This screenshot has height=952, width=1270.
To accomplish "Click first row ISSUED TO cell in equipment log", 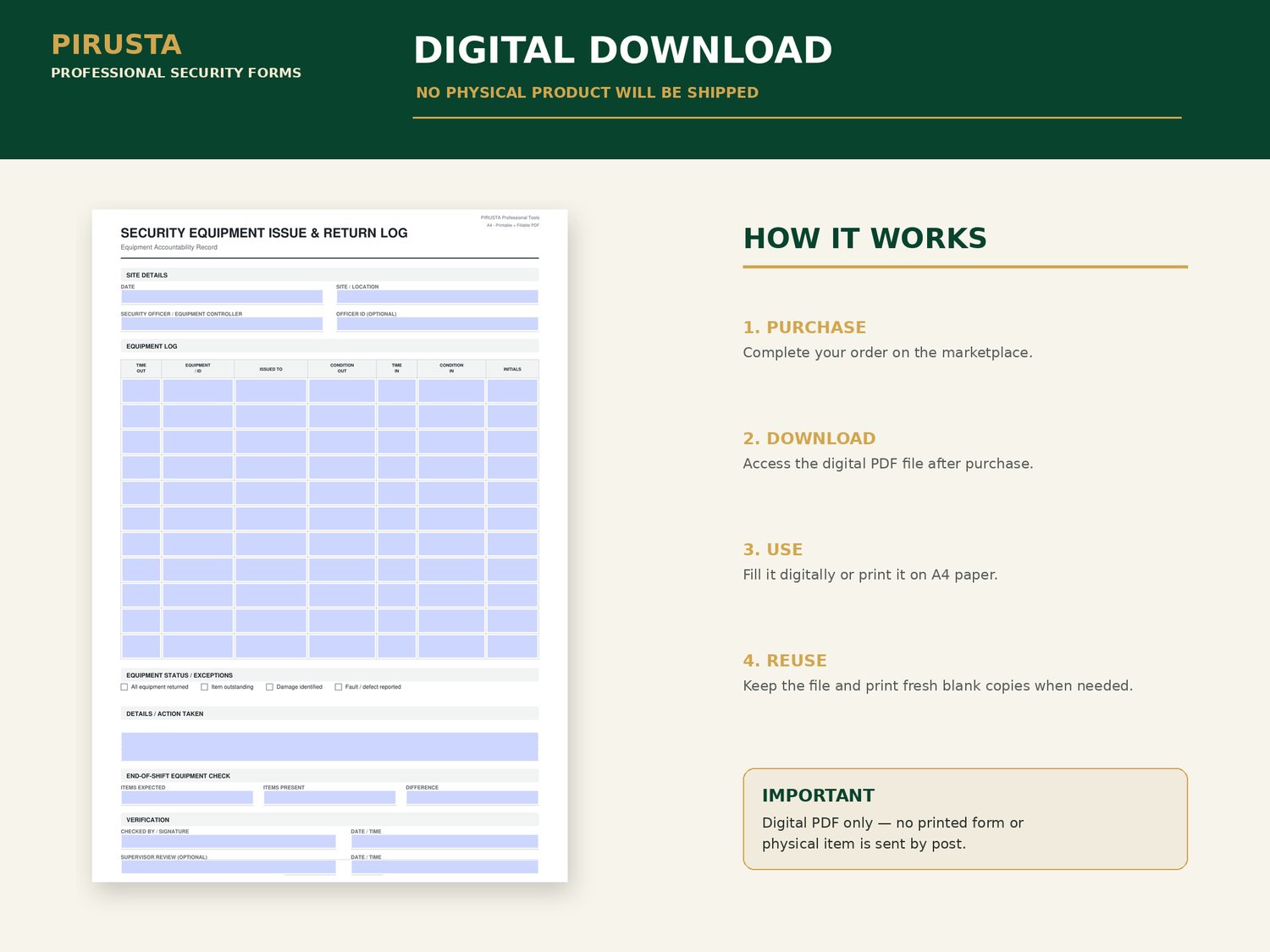I will (271, 391).
